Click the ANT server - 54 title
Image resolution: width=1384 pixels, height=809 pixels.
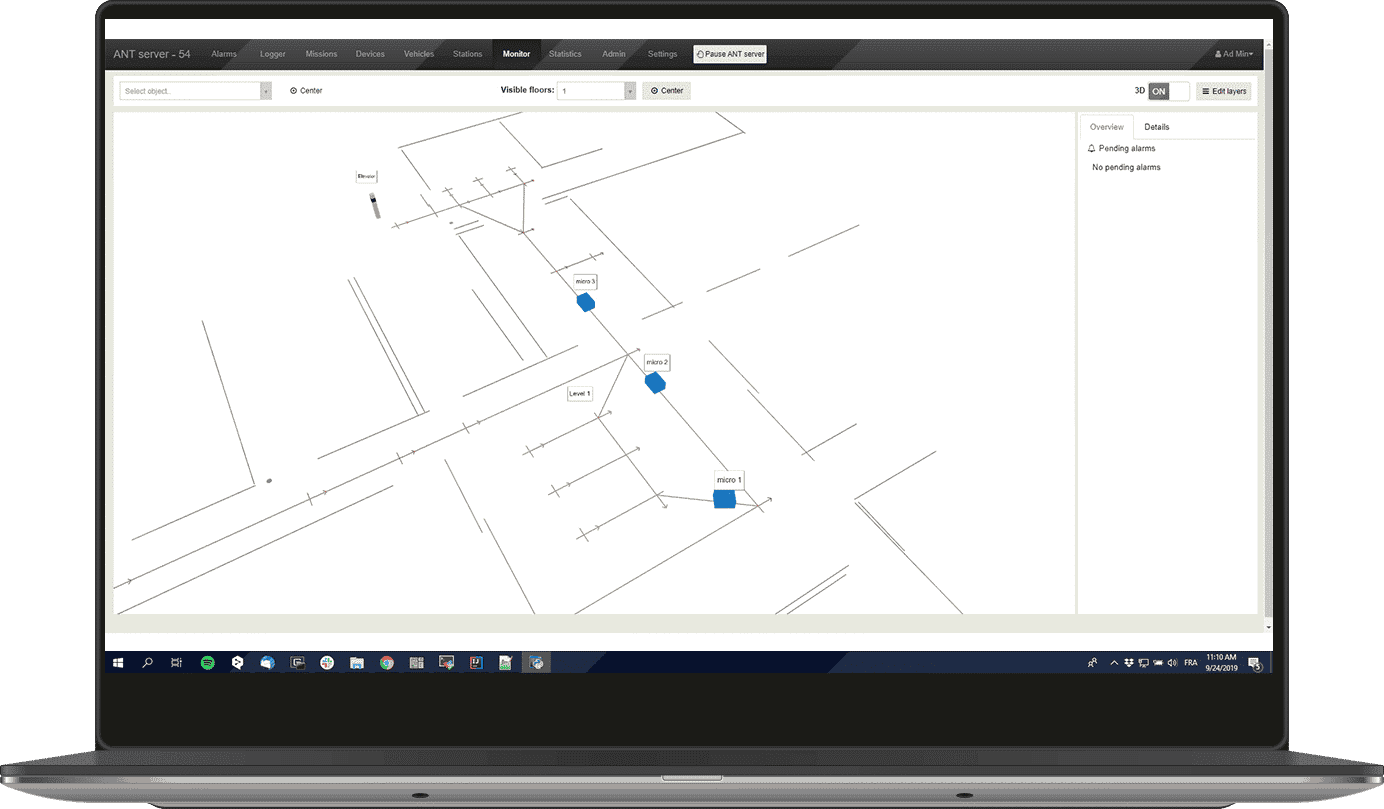click(152, 54)
